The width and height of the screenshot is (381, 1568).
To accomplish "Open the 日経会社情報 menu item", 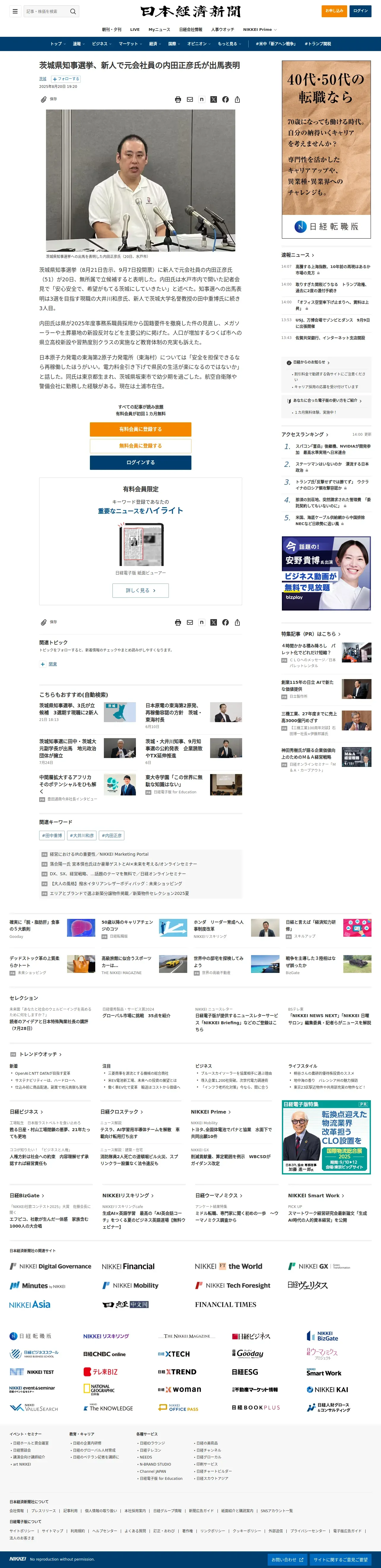I will pyautogui.click(x=190, y=29).
